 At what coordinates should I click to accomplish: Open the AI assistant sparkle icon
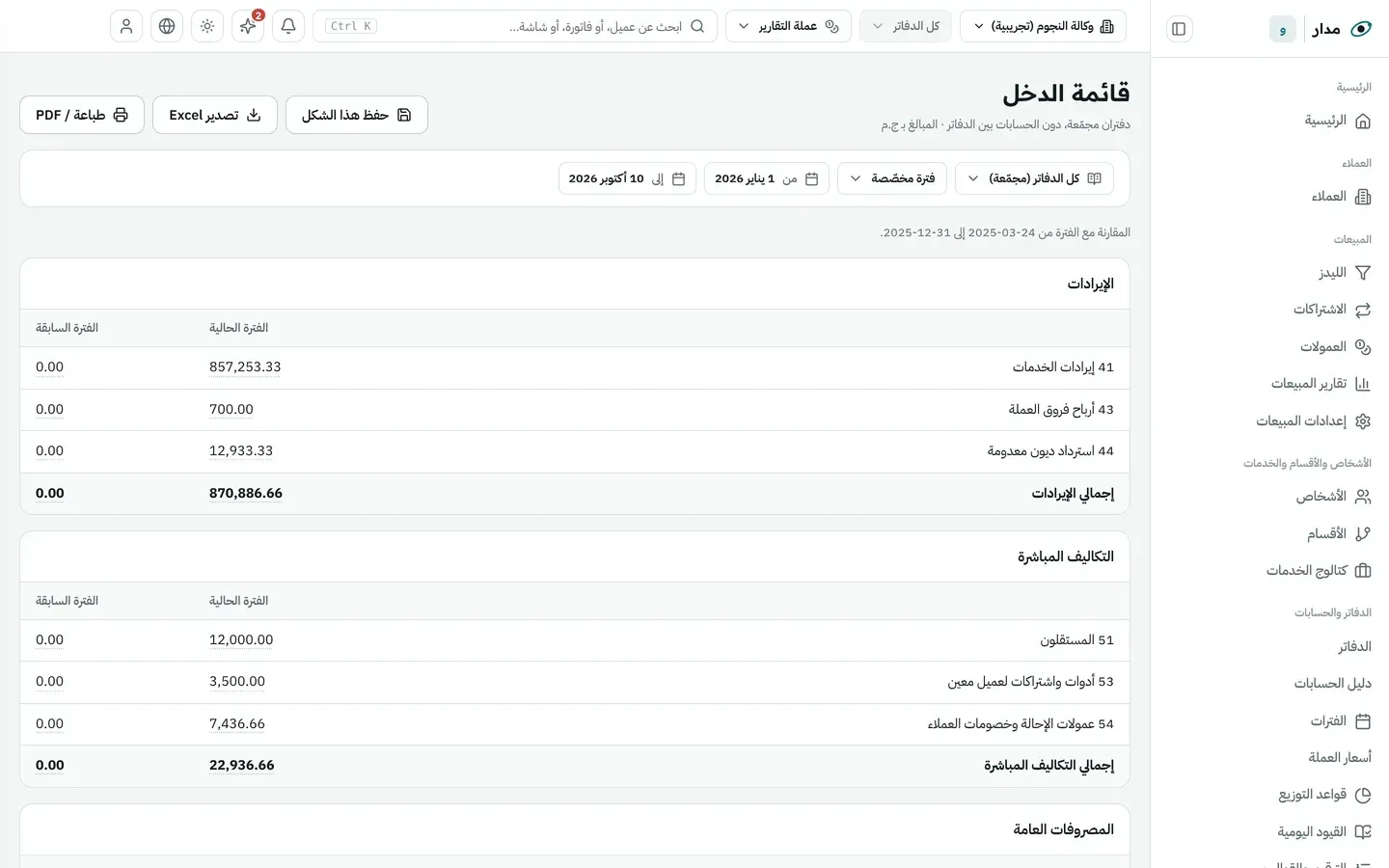248,26
